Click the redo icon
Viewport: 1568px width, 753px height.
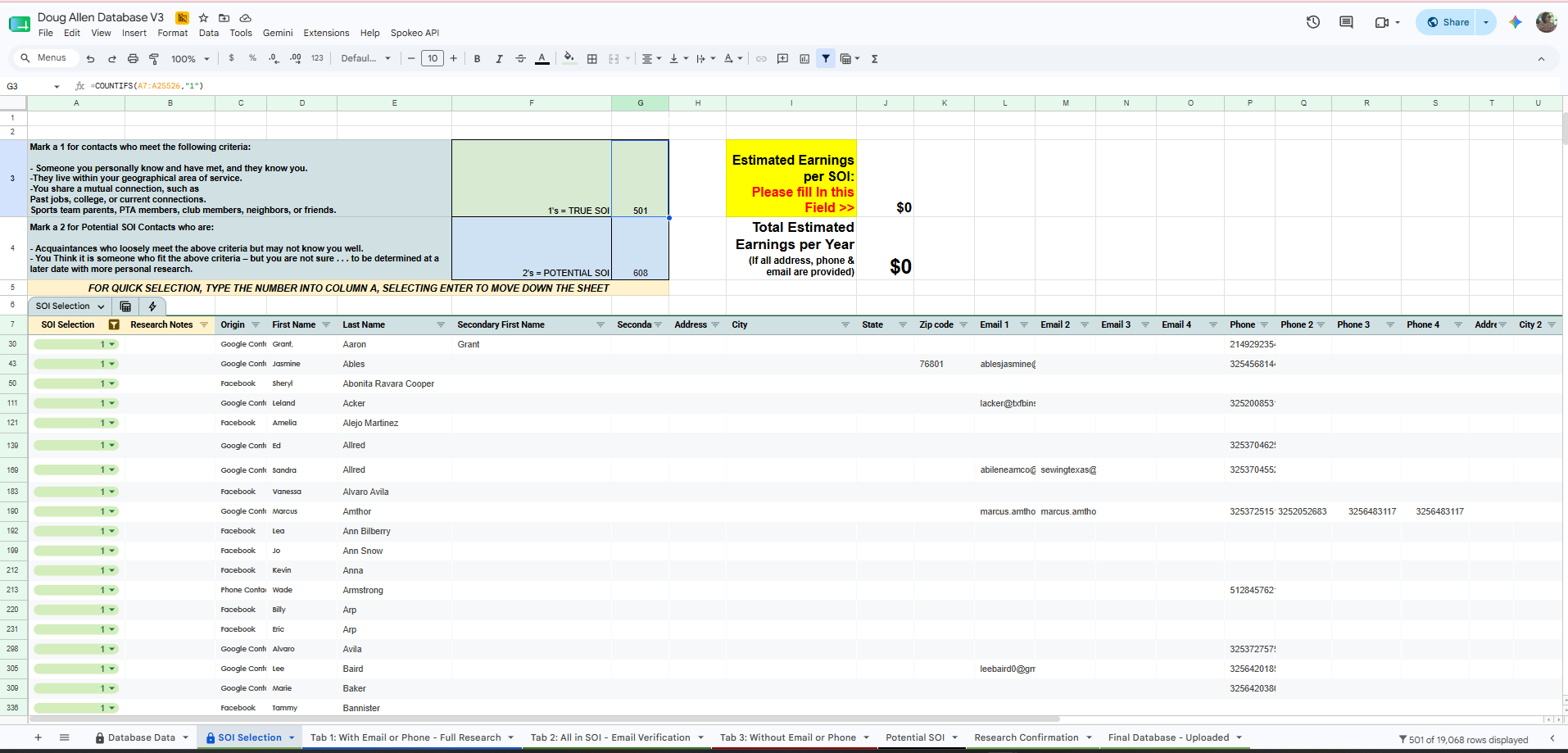pos(111,59)
